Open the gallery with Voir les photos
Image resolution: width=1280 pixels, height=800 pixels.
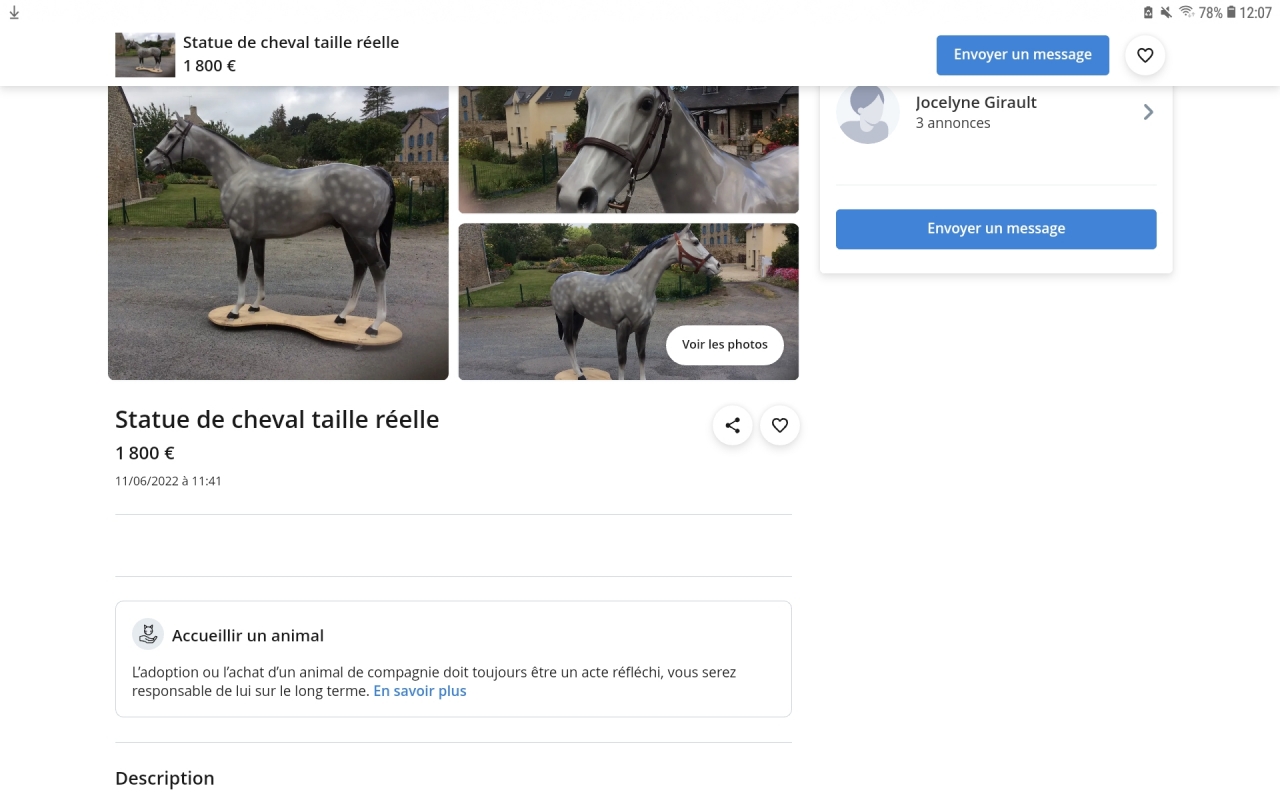point(725,345)
